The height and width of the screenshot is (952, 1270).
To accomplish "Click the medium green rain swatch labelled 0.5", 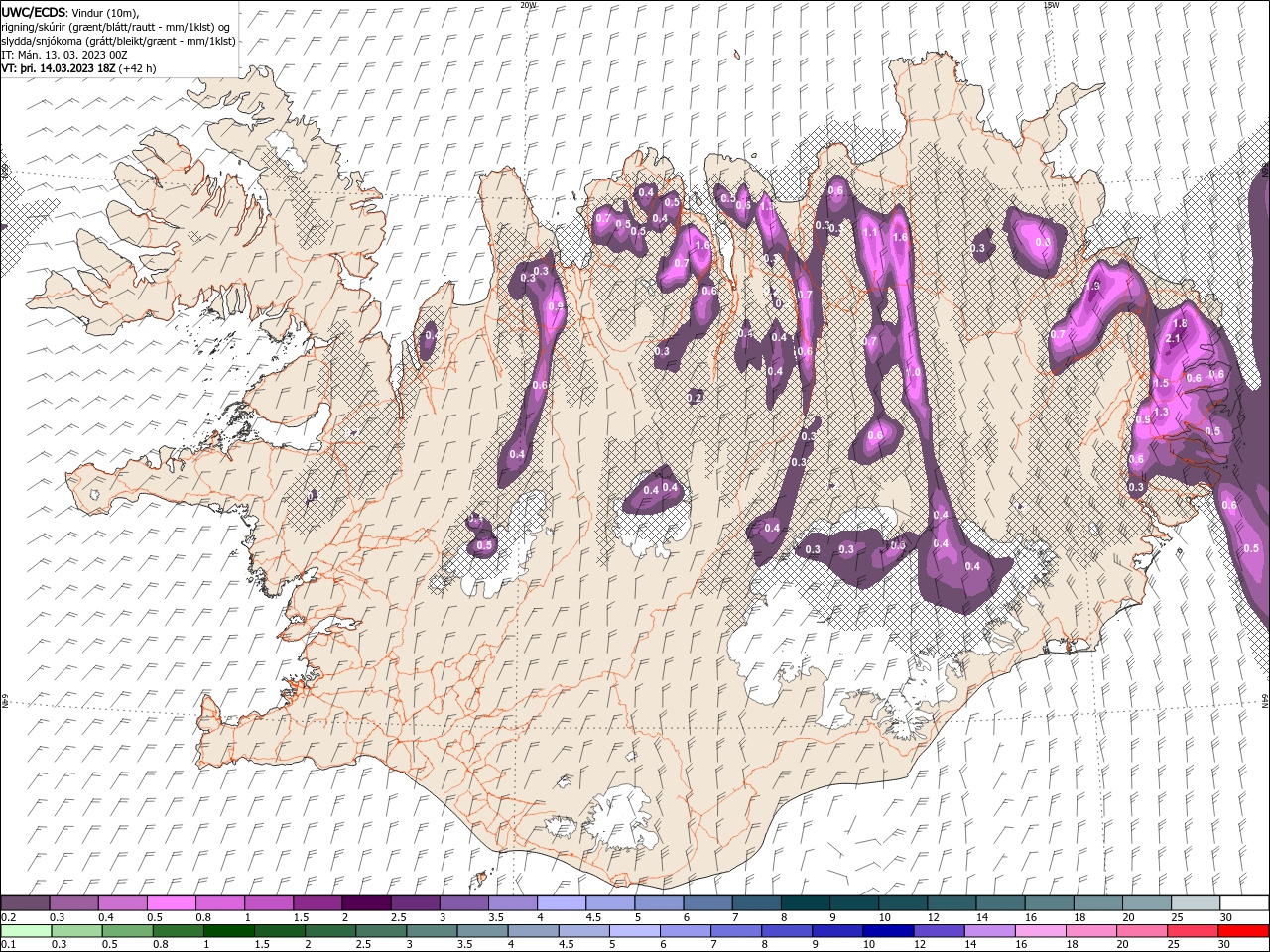I will pos(128,931).
